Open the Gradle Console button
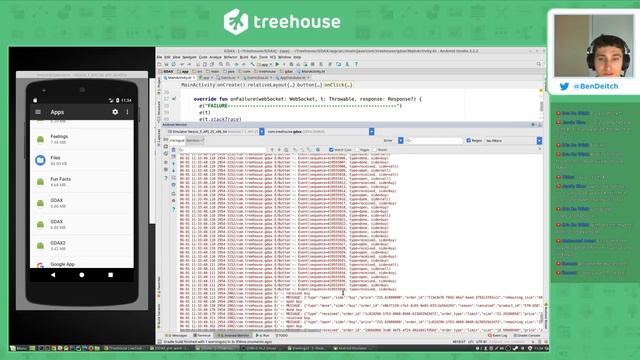Screen dimensions: 640x360 [x=528, y=336]
